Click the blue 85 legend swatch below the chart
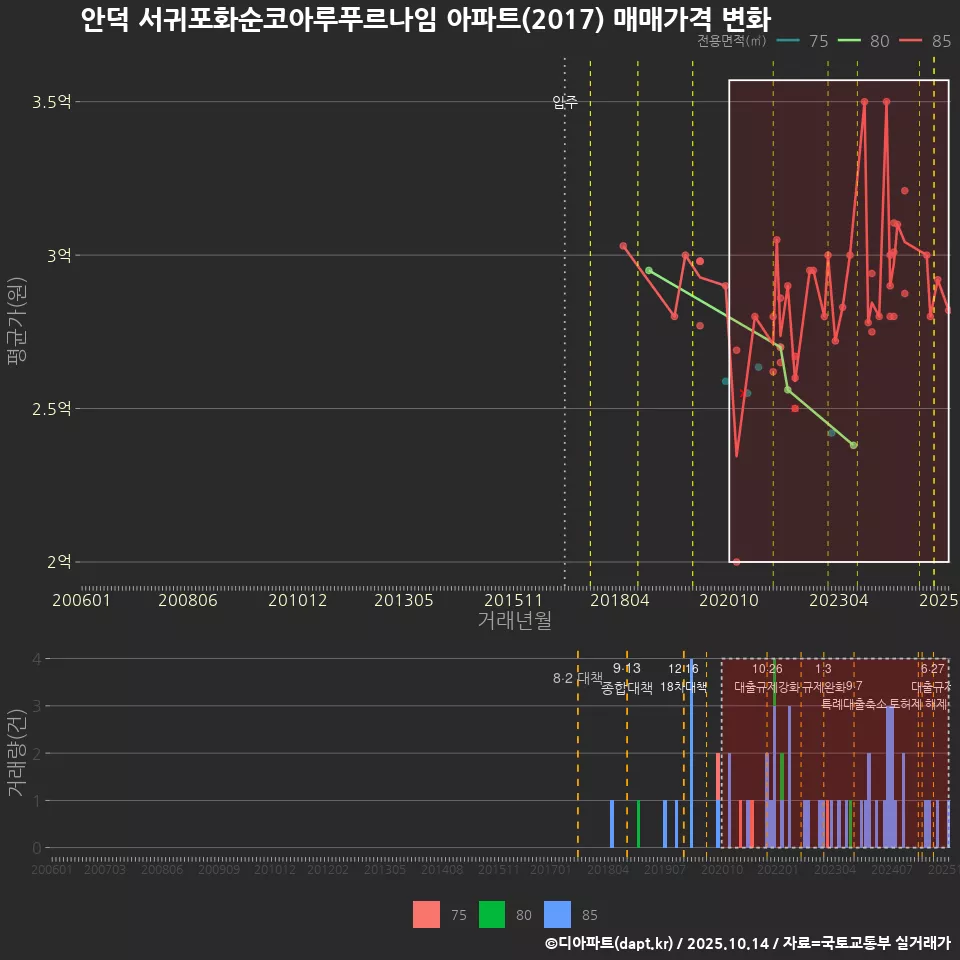 (x=557, y=914)
